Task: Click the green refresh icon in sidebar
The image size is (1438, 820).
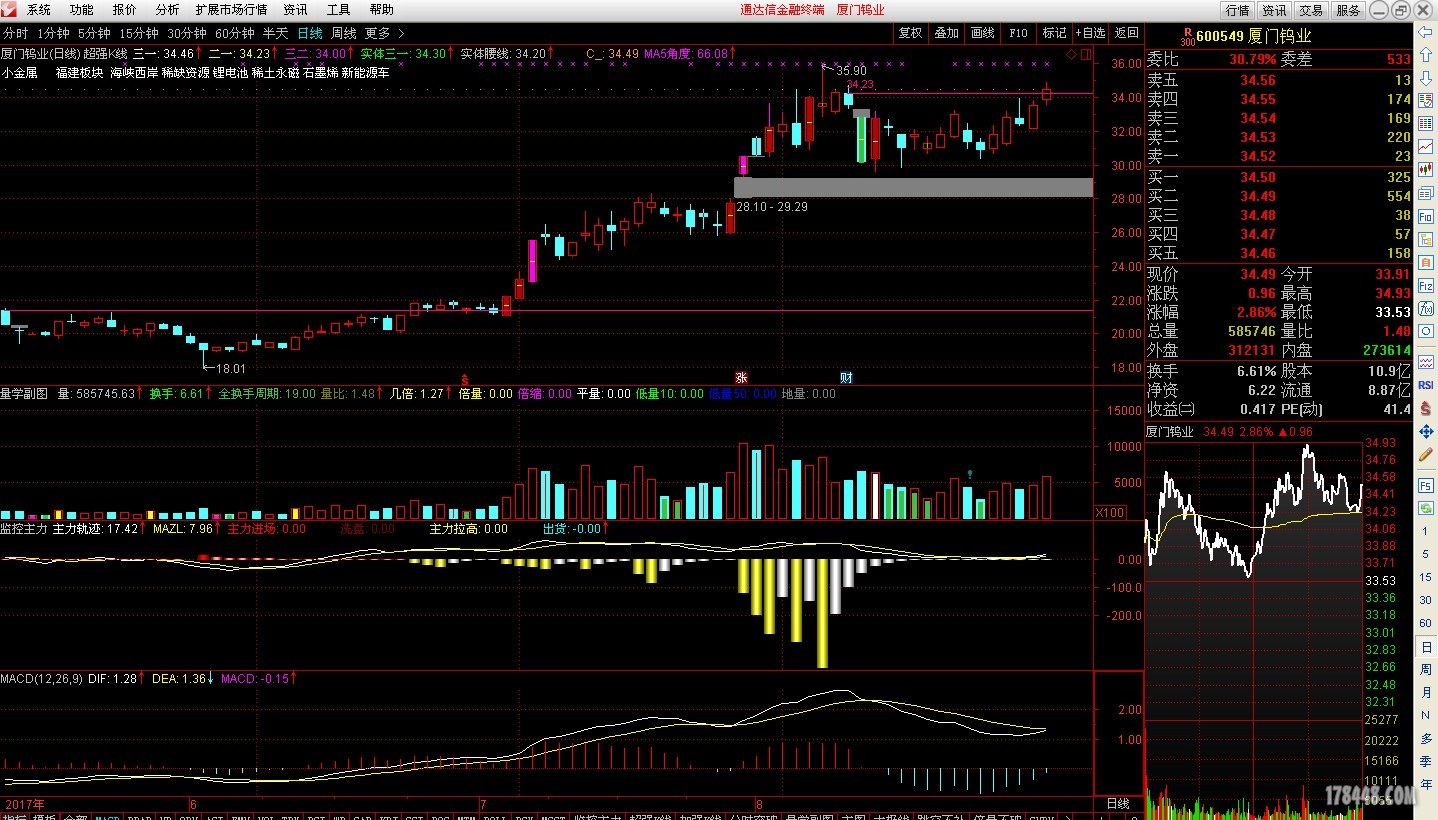Action: tap(1425, 507)
